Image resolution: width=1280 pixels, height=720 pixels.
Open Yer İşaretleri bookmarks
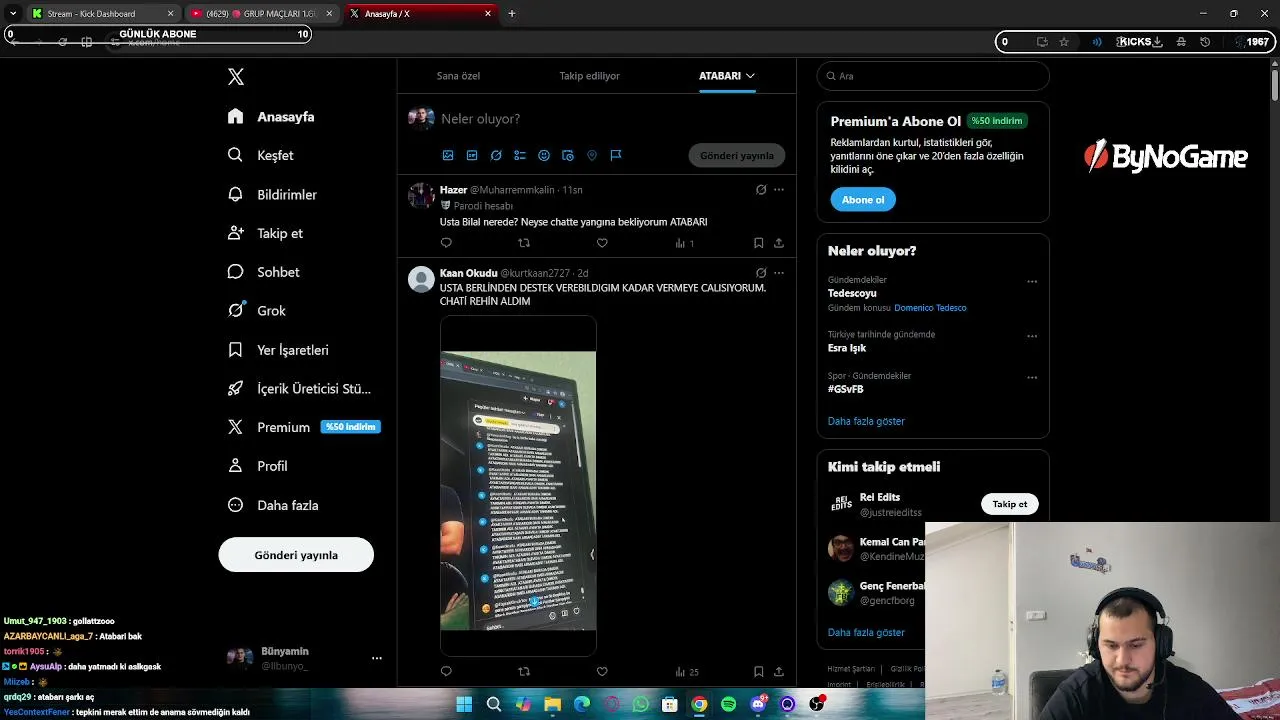click(278, 350)
